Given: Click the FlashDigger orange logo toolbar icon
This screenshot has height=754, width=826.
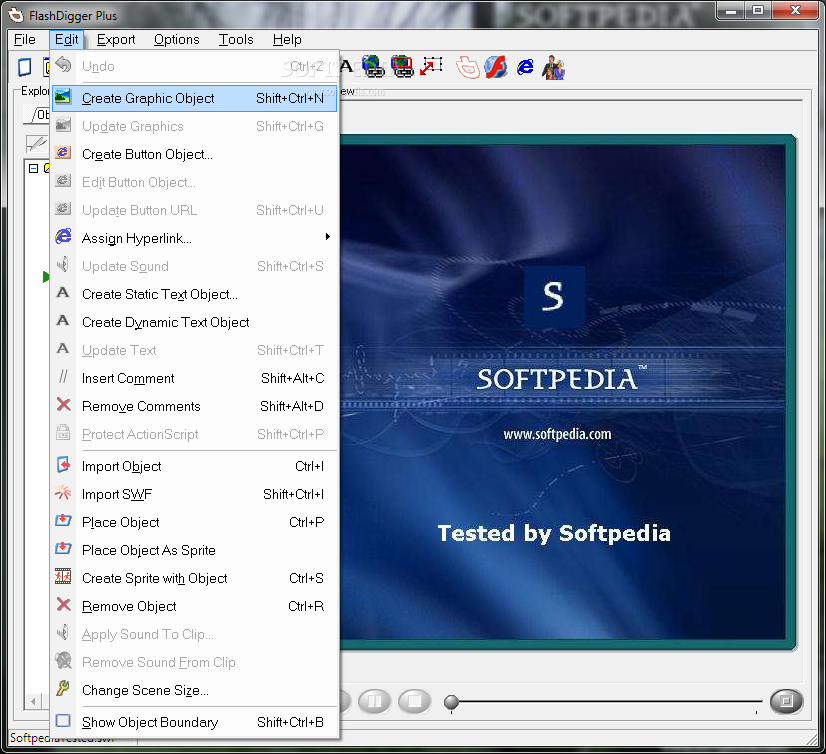Looking at the screenshot, I should [468, 67].
